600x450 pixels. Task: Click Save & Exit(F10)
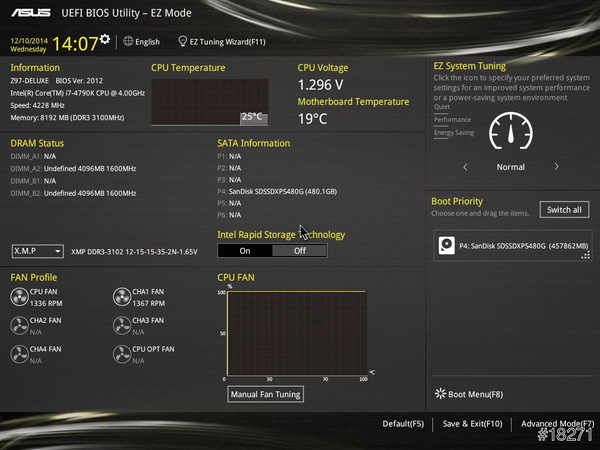[472, 424]
